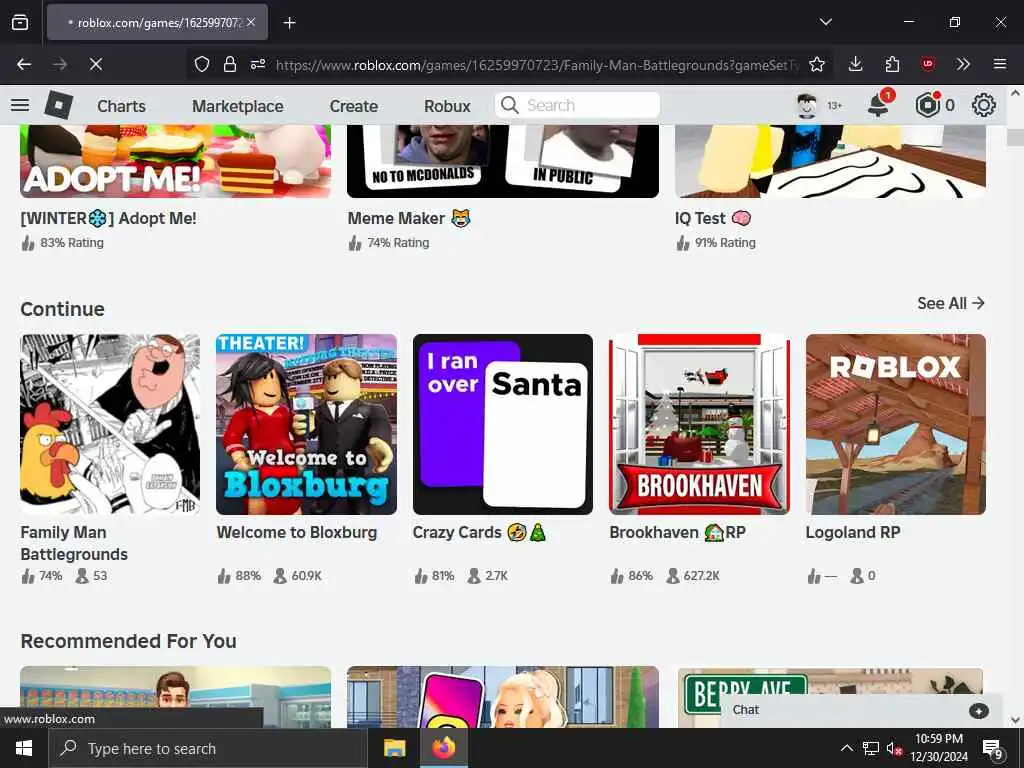This screenshot has height=768, width=1024.
Task: Click the new chat icon in Chat bar
Action: point(978,711)
